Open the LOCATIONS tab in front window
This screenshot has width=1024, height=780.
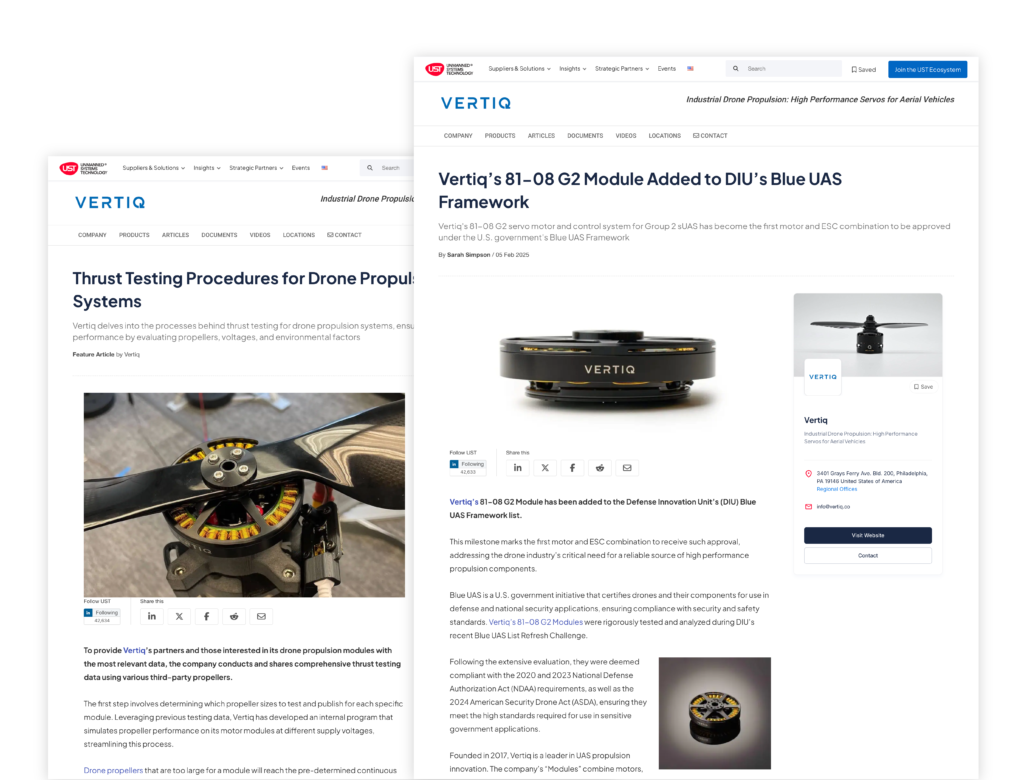pos(664,136)
